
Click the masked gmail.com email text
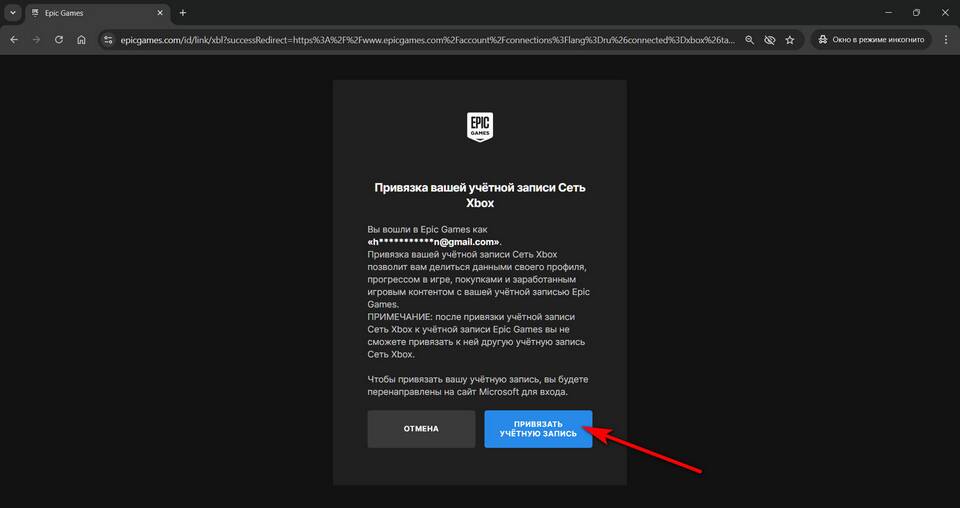click(434, 242)
